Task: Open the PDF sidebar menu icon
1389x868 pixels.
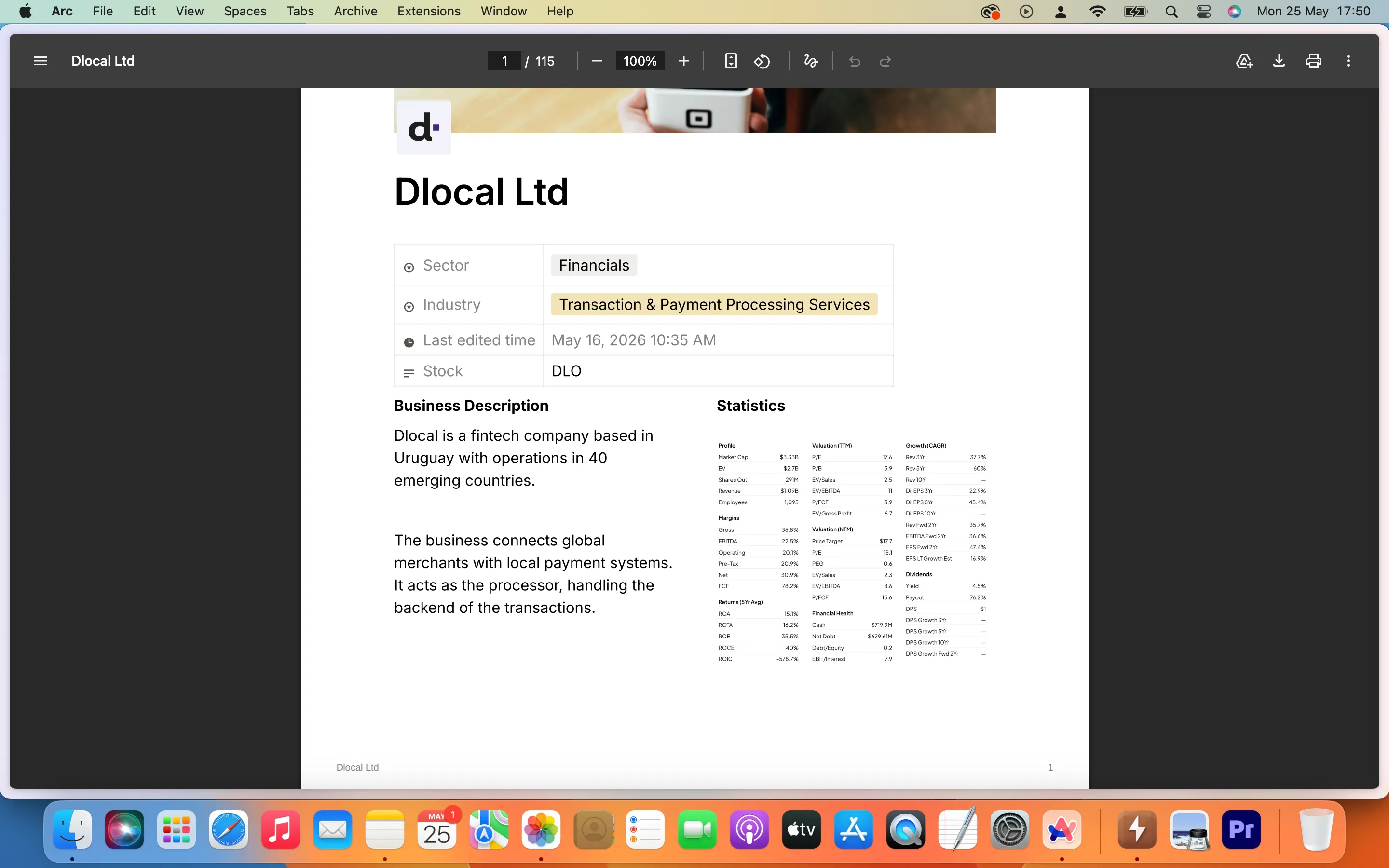Action: (40, 61)
